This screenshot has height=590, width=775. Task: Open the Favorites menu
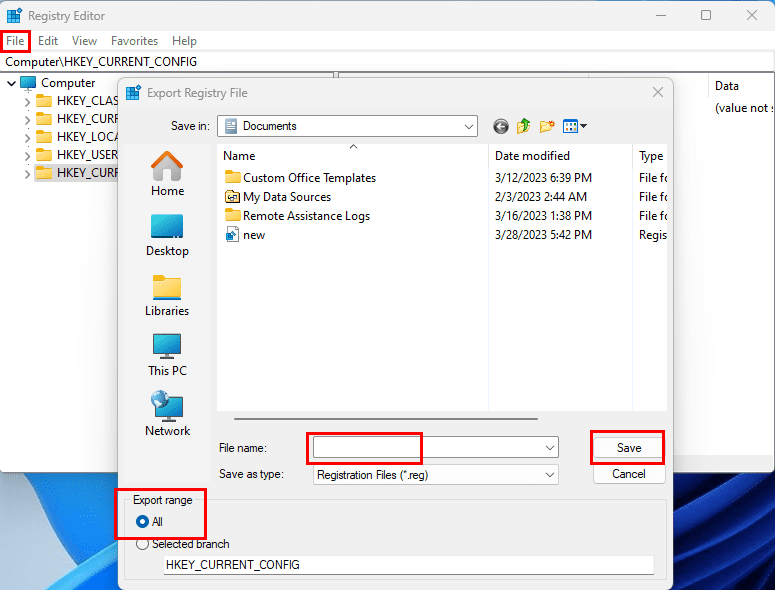tap(134, 41)
